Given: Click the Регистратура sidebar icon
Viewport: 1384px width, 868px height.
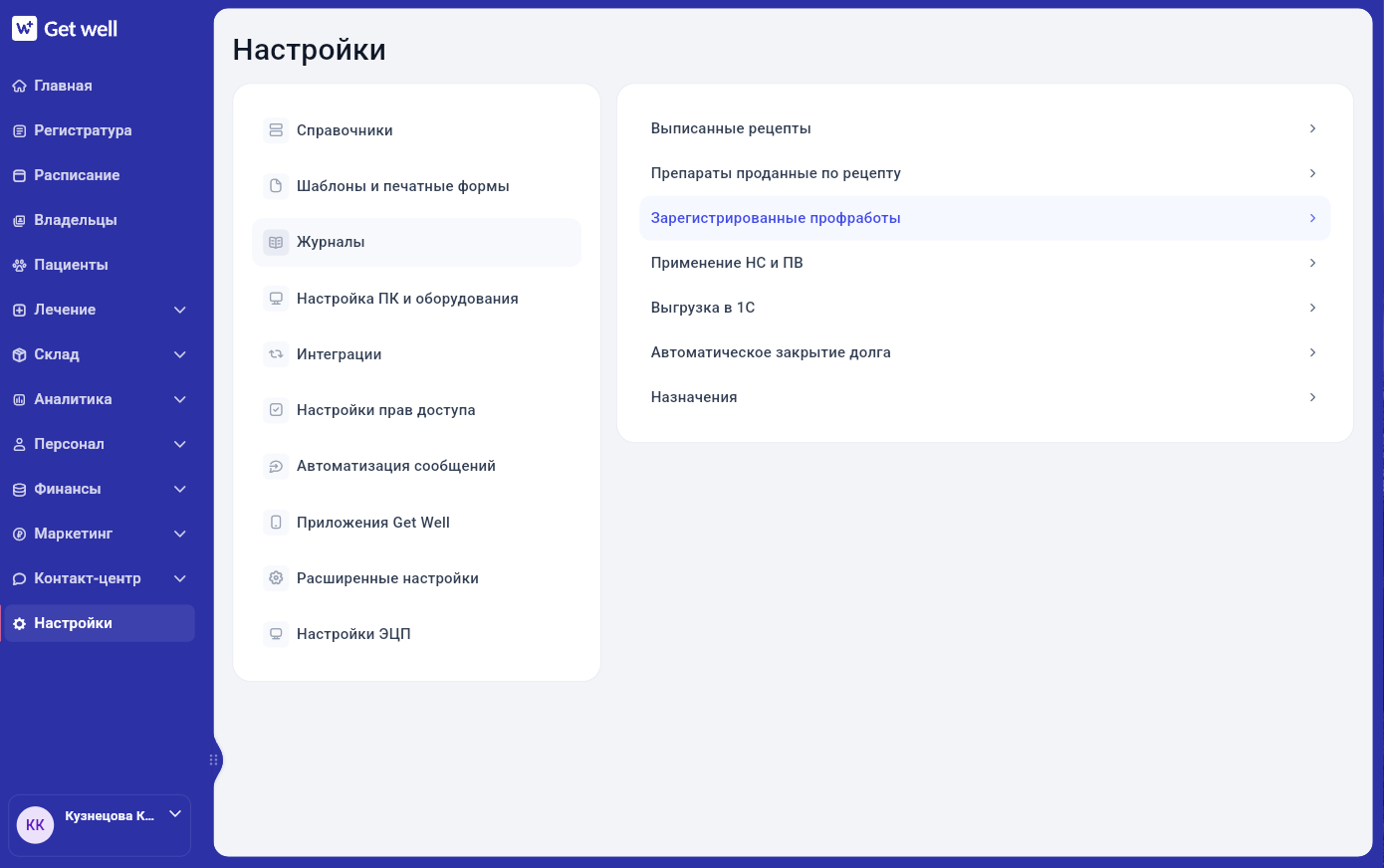Looking at the screenshot, I should click(x=19, y=130).
